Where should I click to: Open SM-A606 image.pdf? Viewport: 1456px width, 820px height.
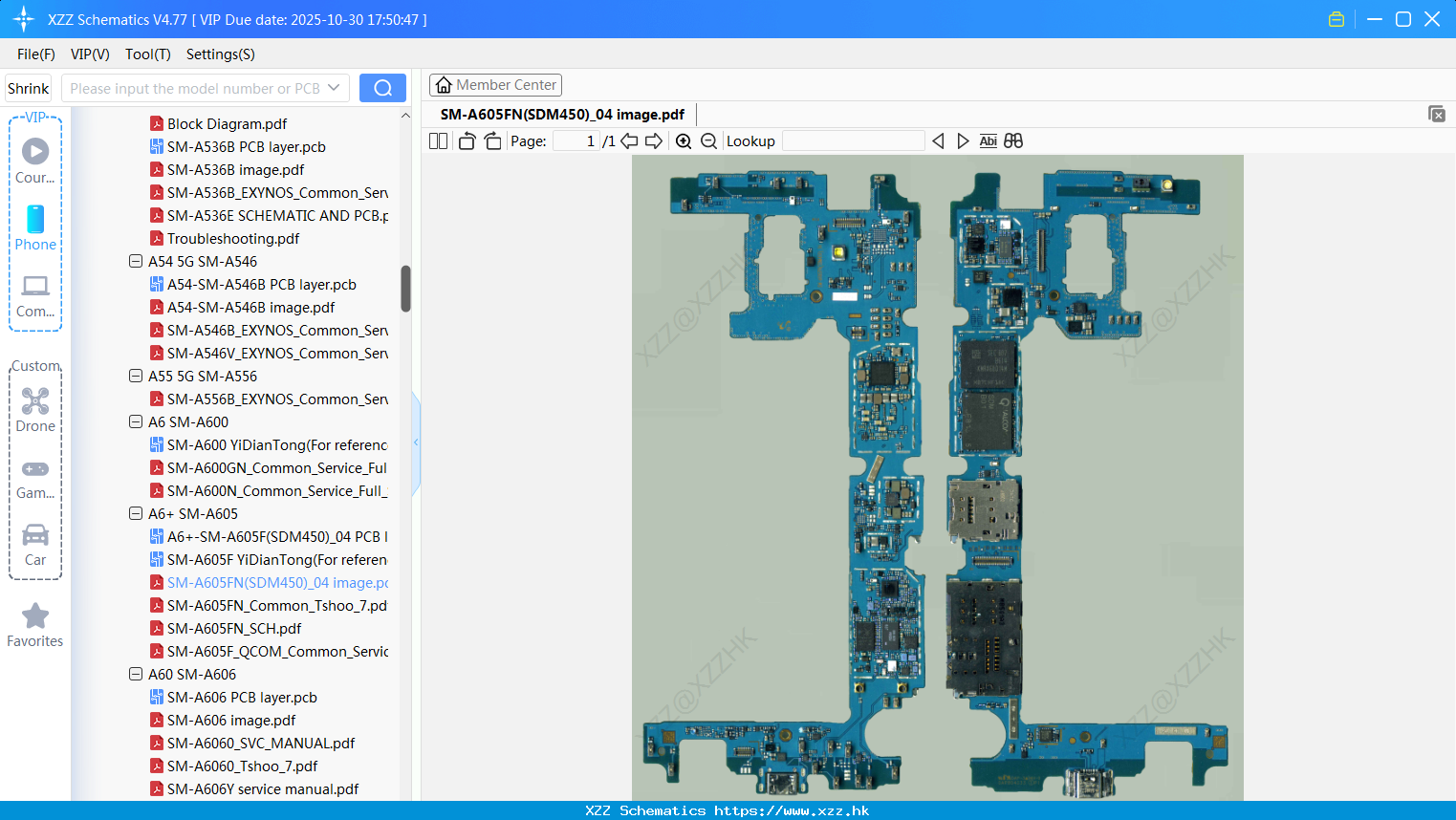click(231, 720)
